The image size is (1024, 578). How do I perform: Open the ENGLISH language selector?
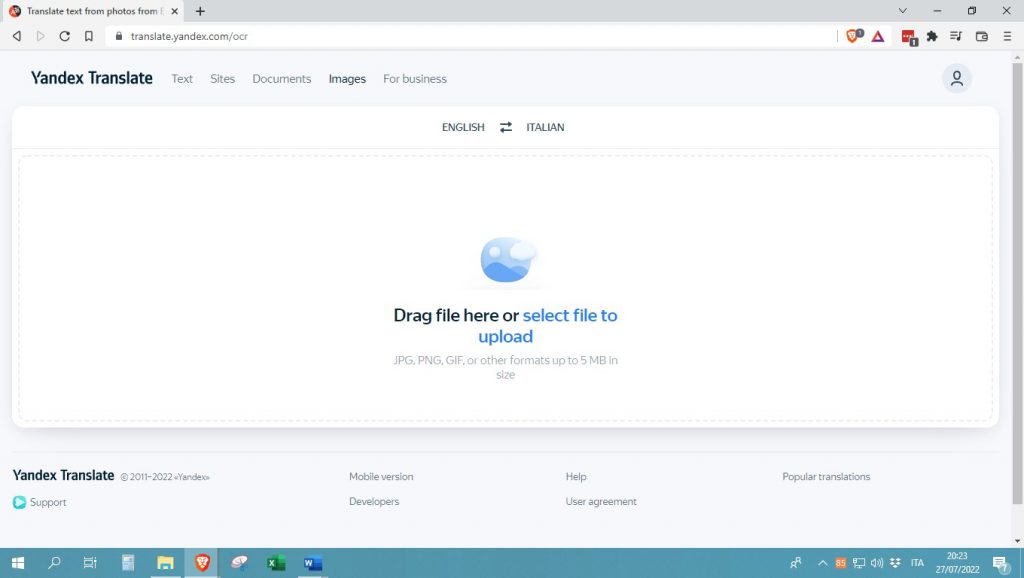coord(462,127)
